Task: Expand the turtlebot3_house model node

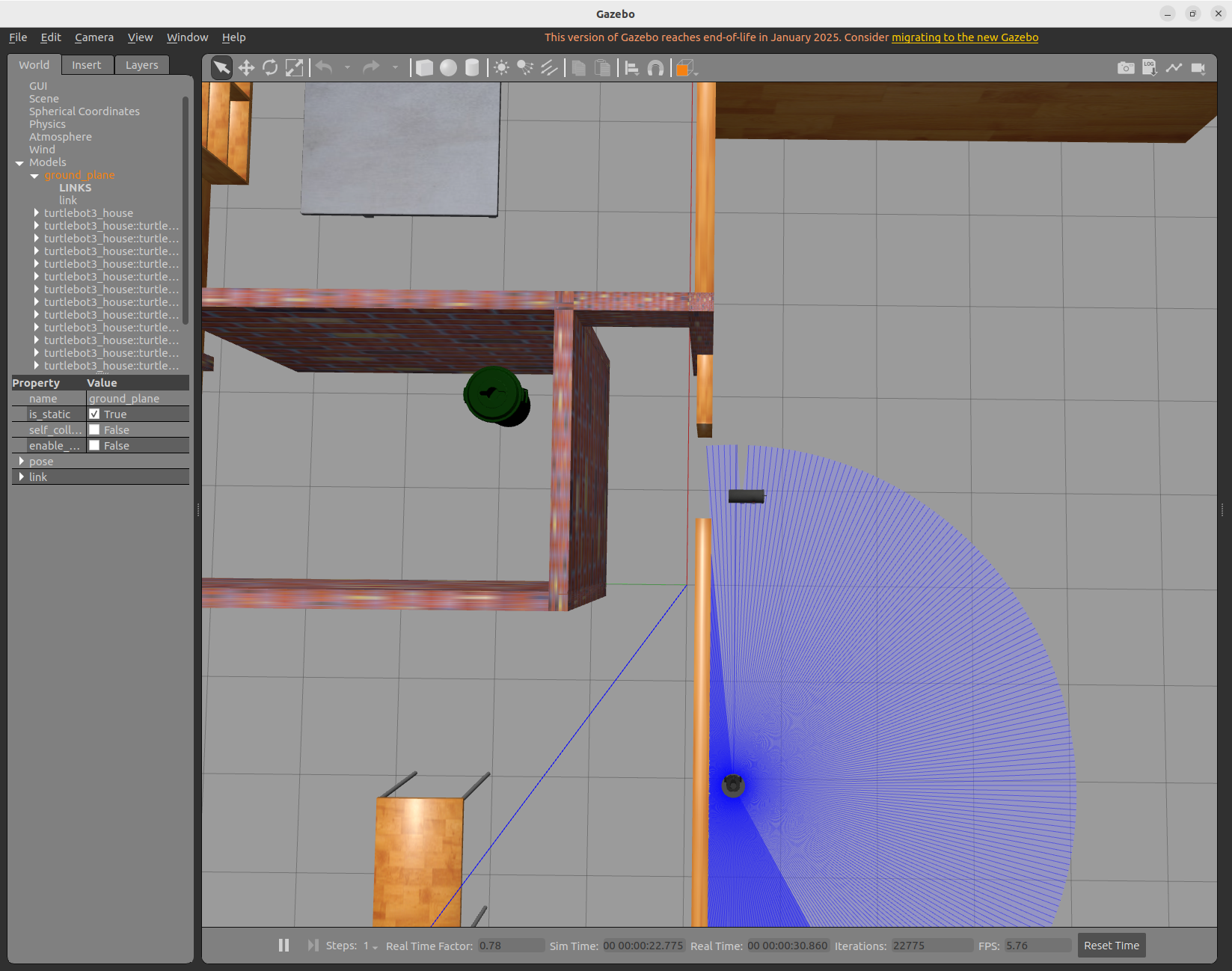Action: tap(36, 213)
